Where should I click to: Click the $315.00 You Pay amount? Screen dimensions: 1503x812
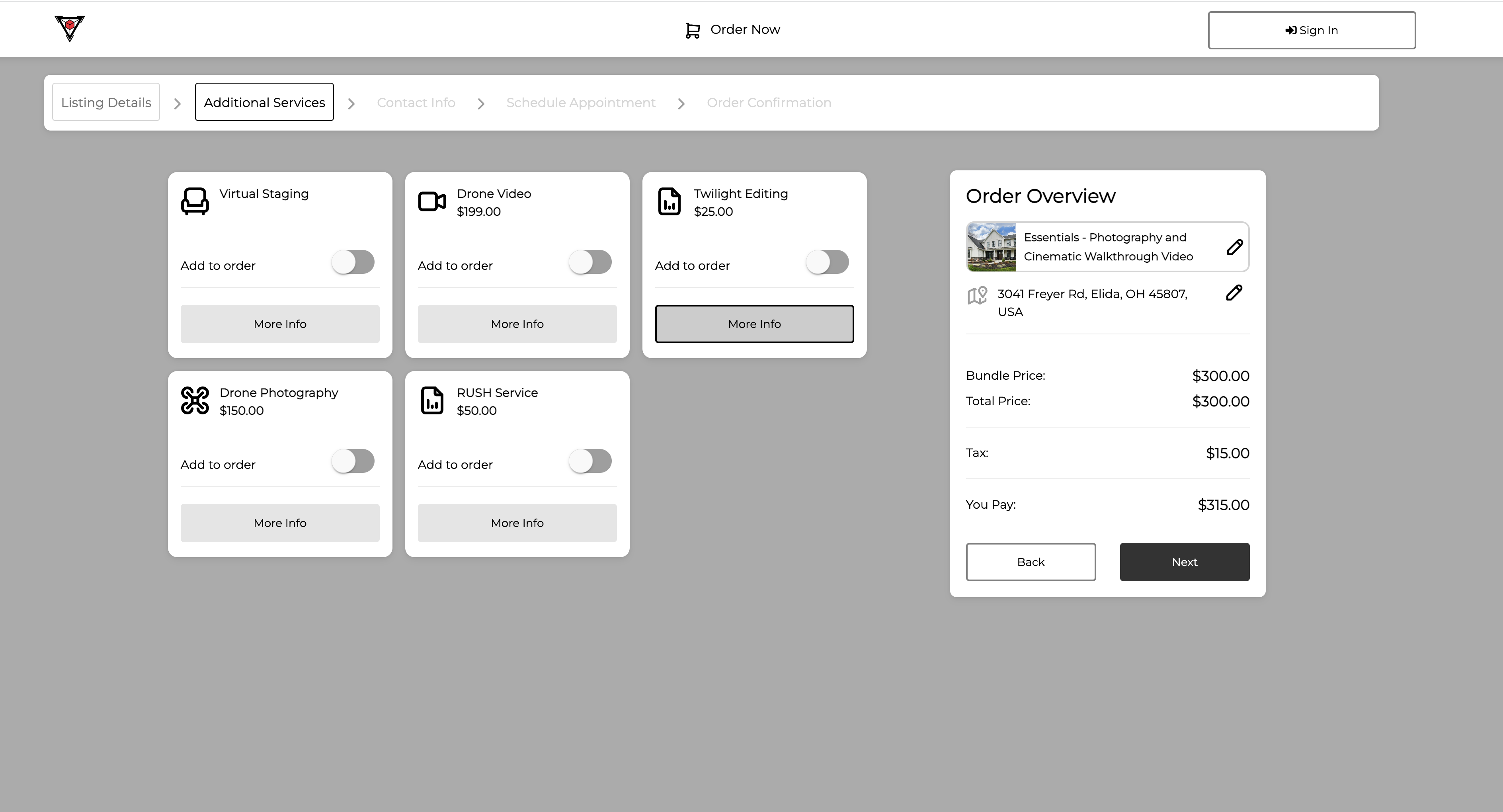[x=1224, y=505]
